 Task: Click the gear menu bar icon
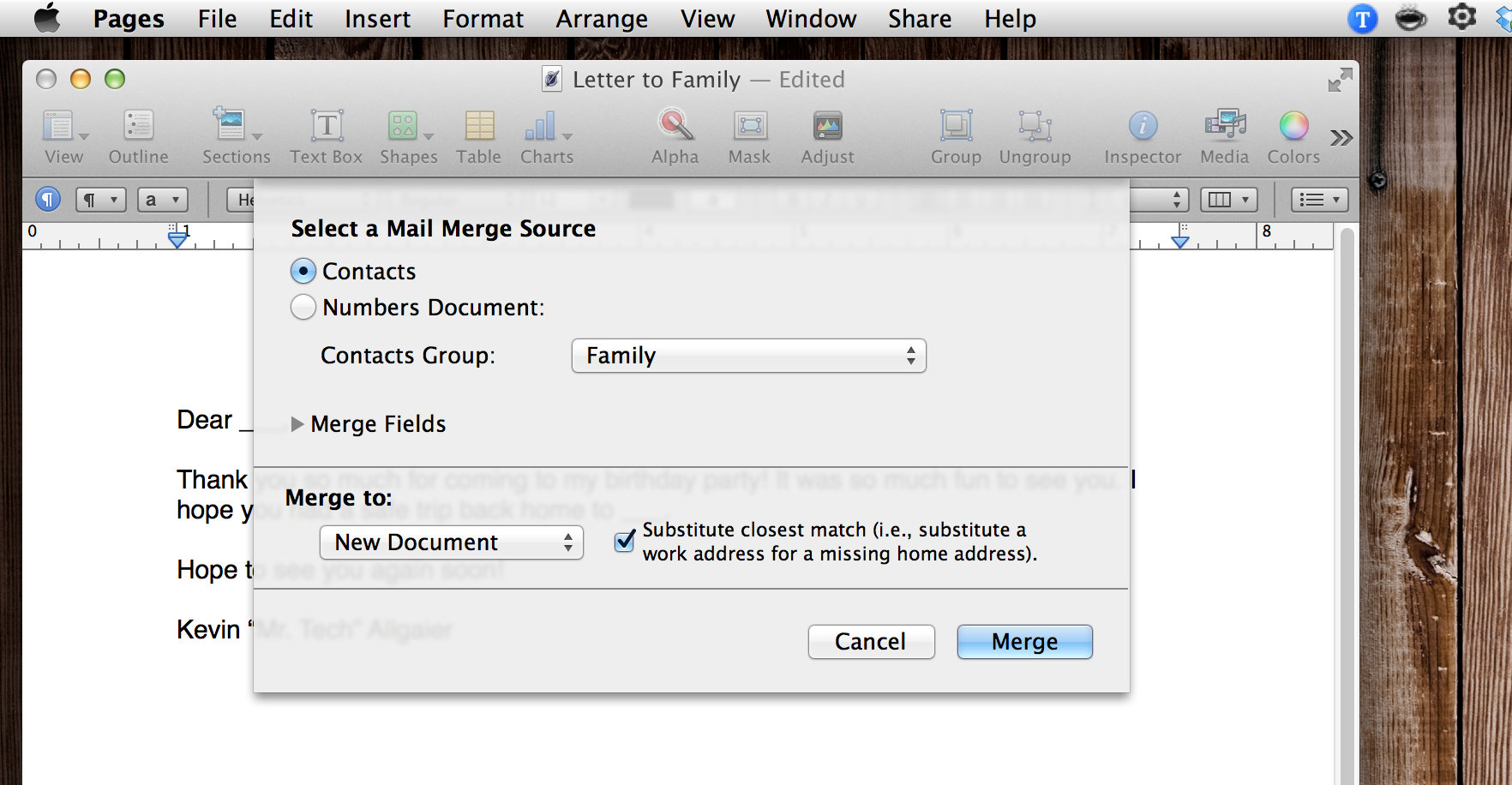pos(1461,17)
